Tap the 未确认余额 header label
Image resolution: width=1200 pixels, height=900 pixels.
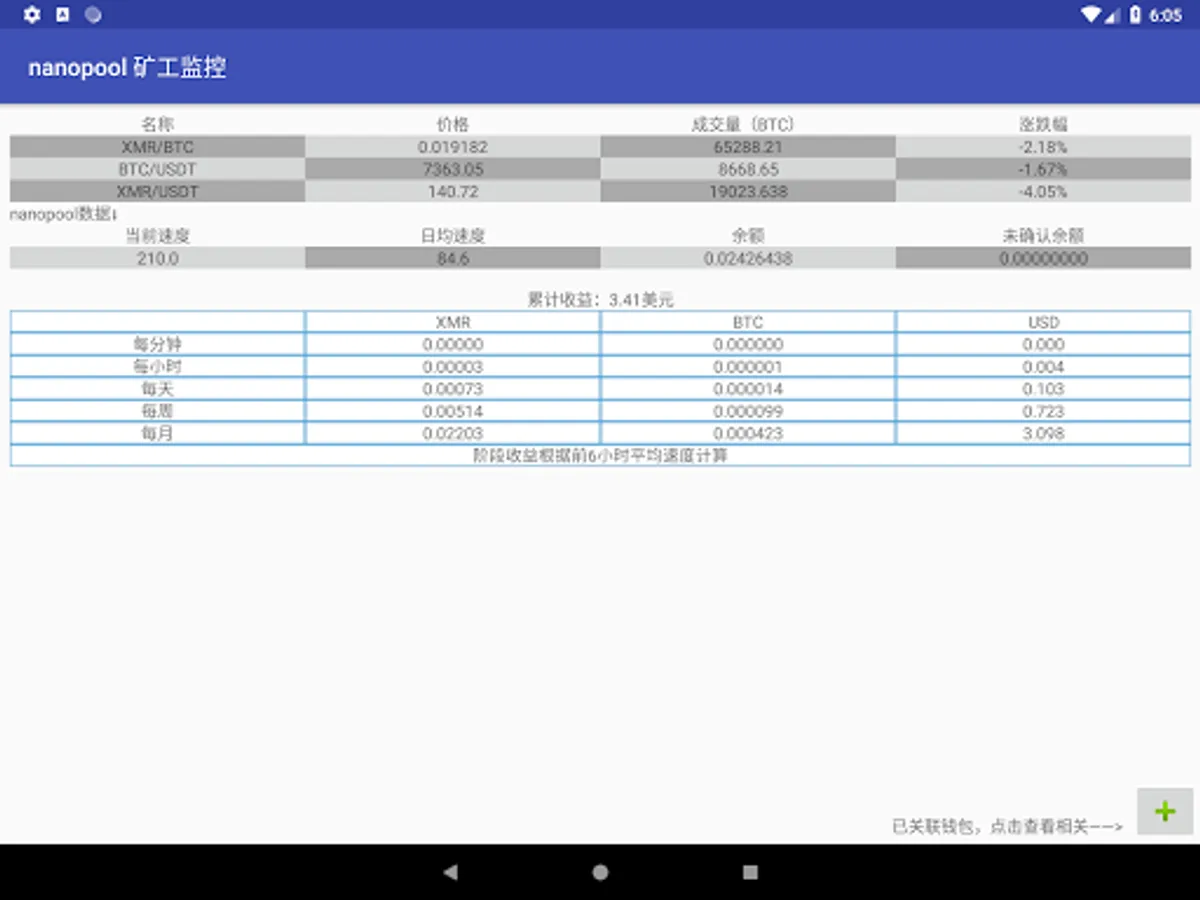coord(1043,236)
